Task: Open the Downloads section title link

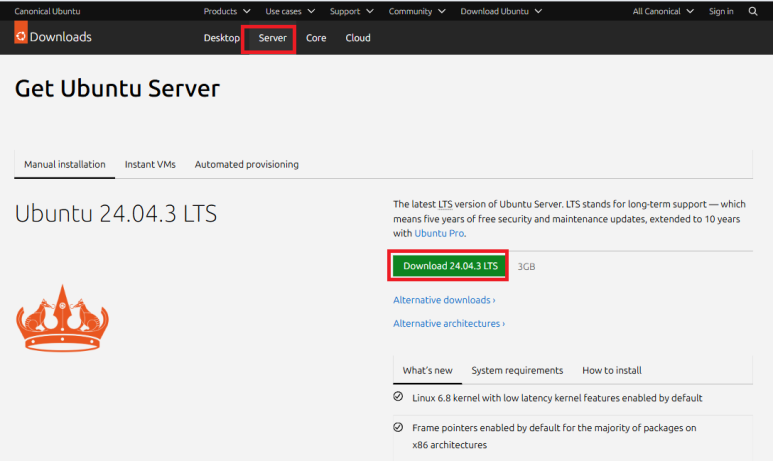Action: click(61, 37)
